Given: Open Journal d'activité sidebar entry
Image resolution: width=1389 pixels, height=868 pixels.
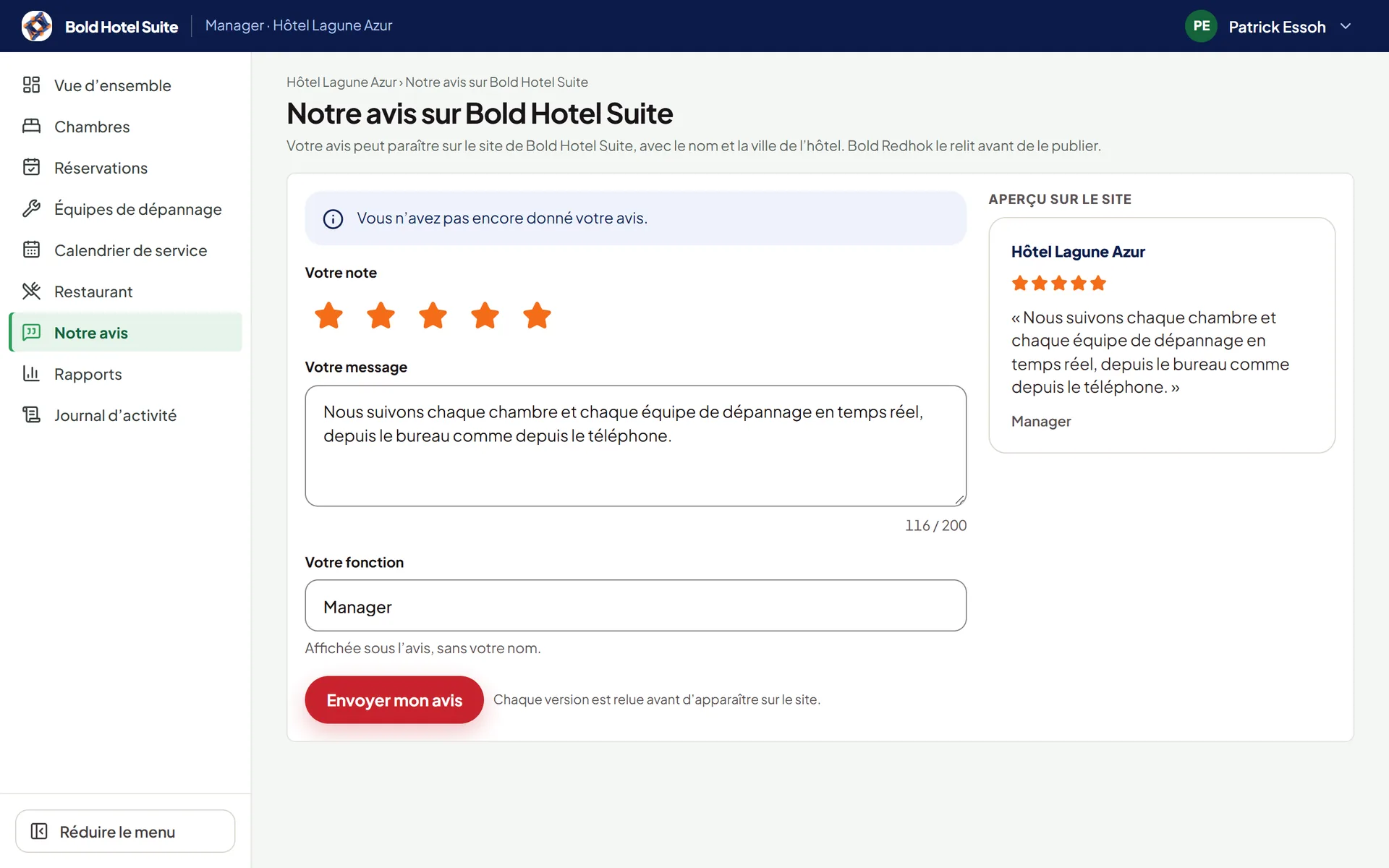Looking at the screenshot, I should point(125,415).
